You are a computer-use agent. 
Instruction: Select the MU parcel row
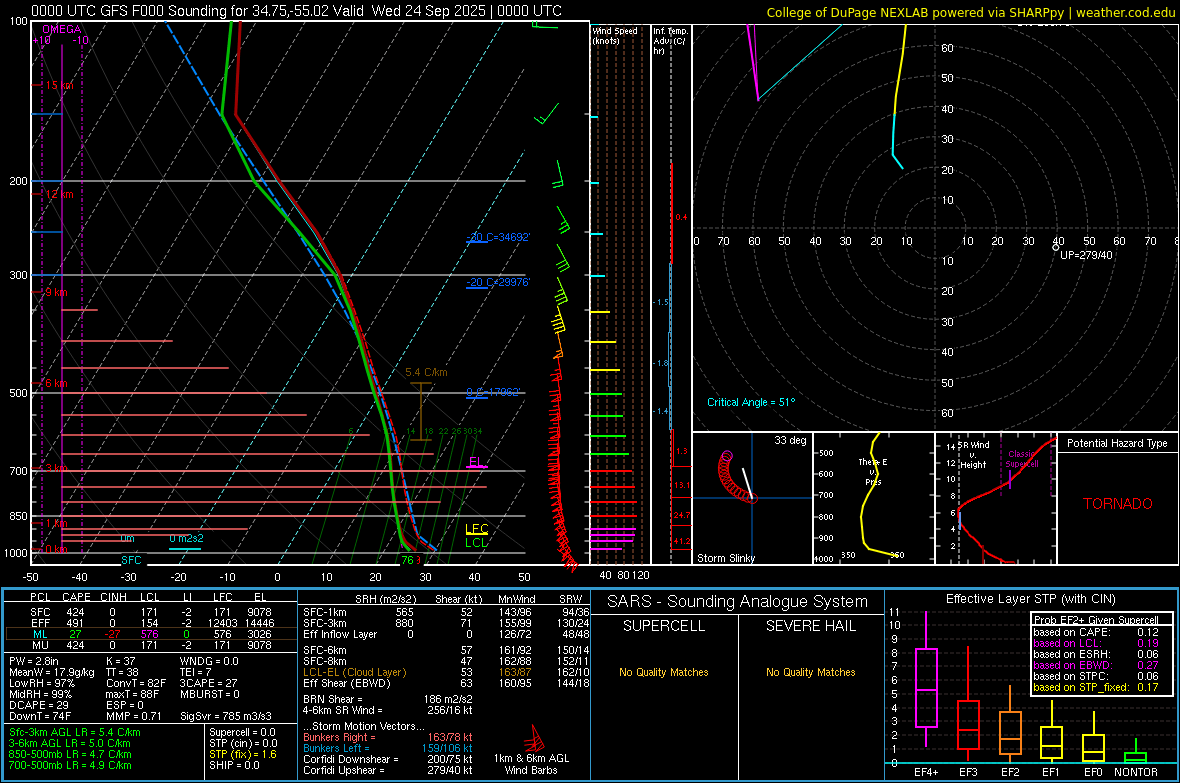pos(150,645)
